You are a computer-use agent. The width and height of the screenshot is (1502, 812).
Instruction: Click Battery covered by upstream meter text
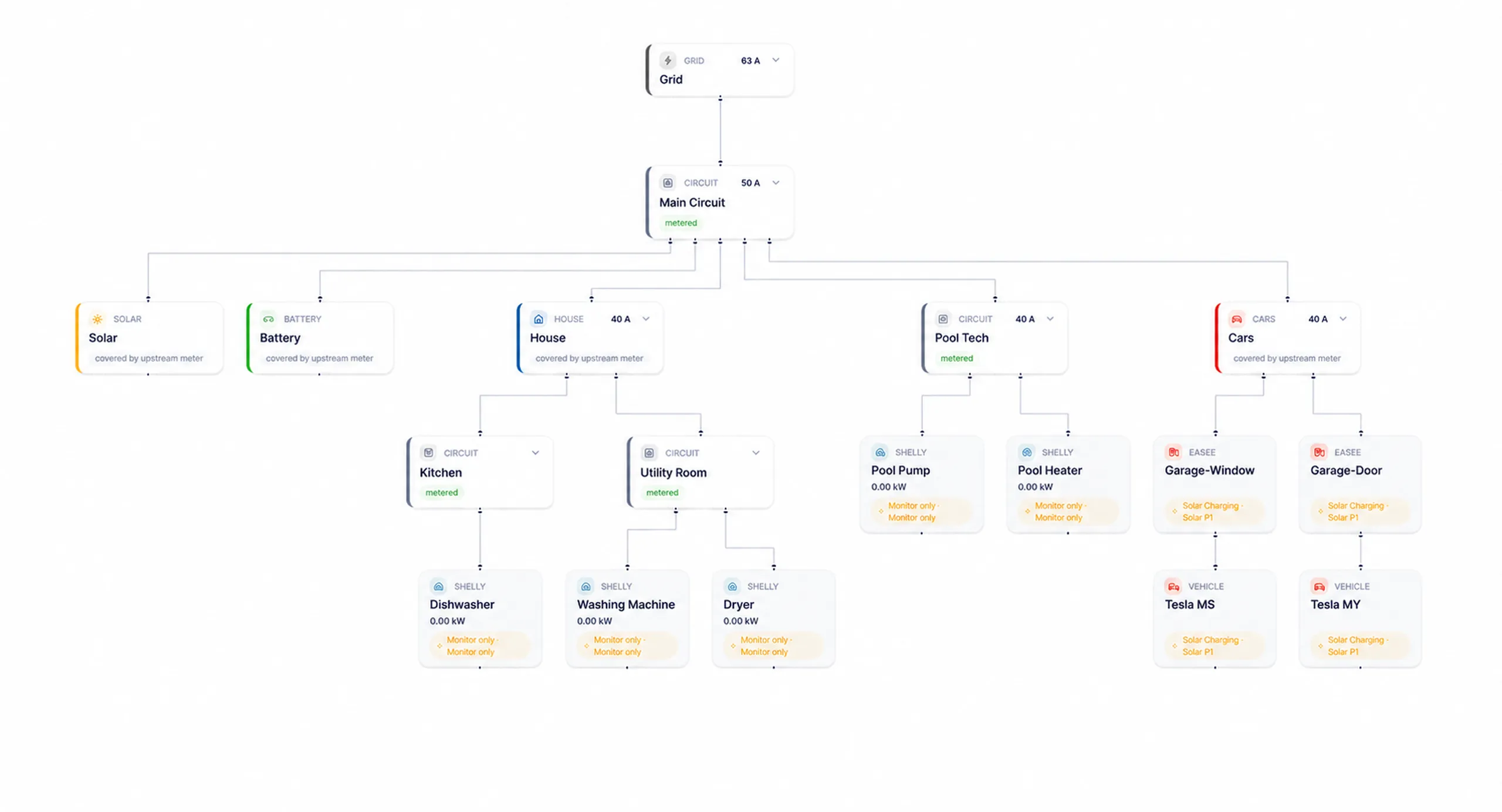point(319,358)
